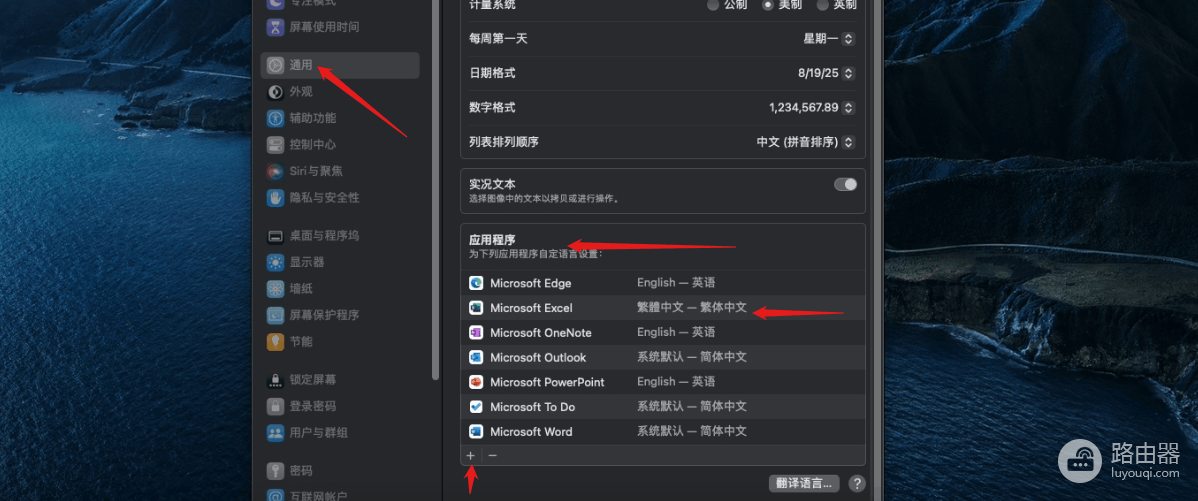Open 辅助功能 Accessibility icon
The width and height of the screenshot is (1198, 501).
(x=275, y=118)
